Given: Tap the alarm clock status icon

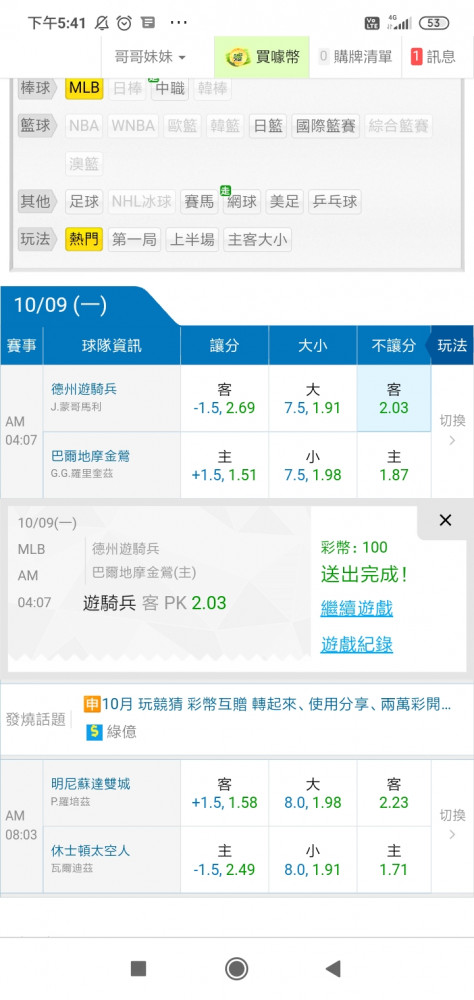Looking at the screenshot, I should click(x=124, y=23).
